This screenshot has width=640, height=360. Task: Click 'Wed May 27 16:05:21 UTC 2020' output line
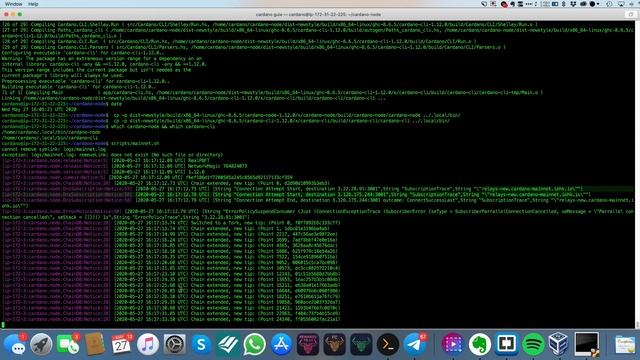(x=39, y=109)
